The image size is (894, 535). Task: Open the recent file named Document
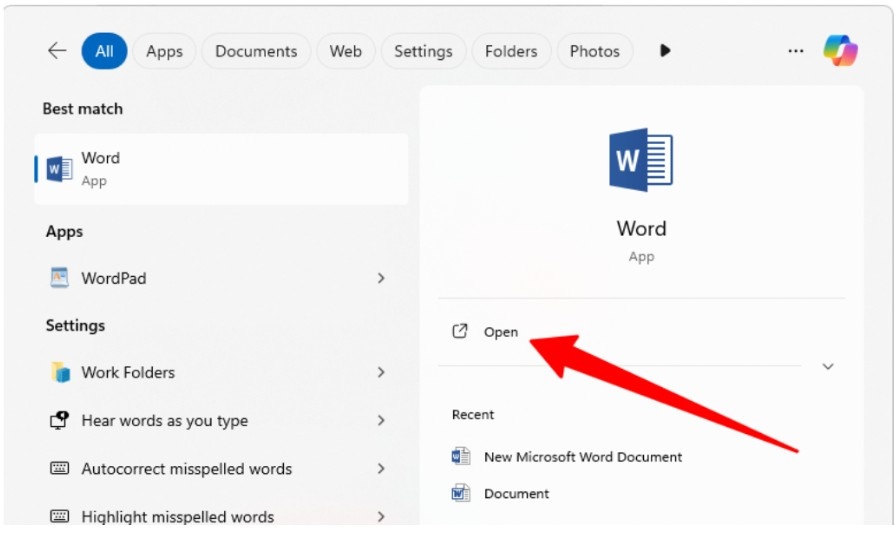click(x=517, y=493)
